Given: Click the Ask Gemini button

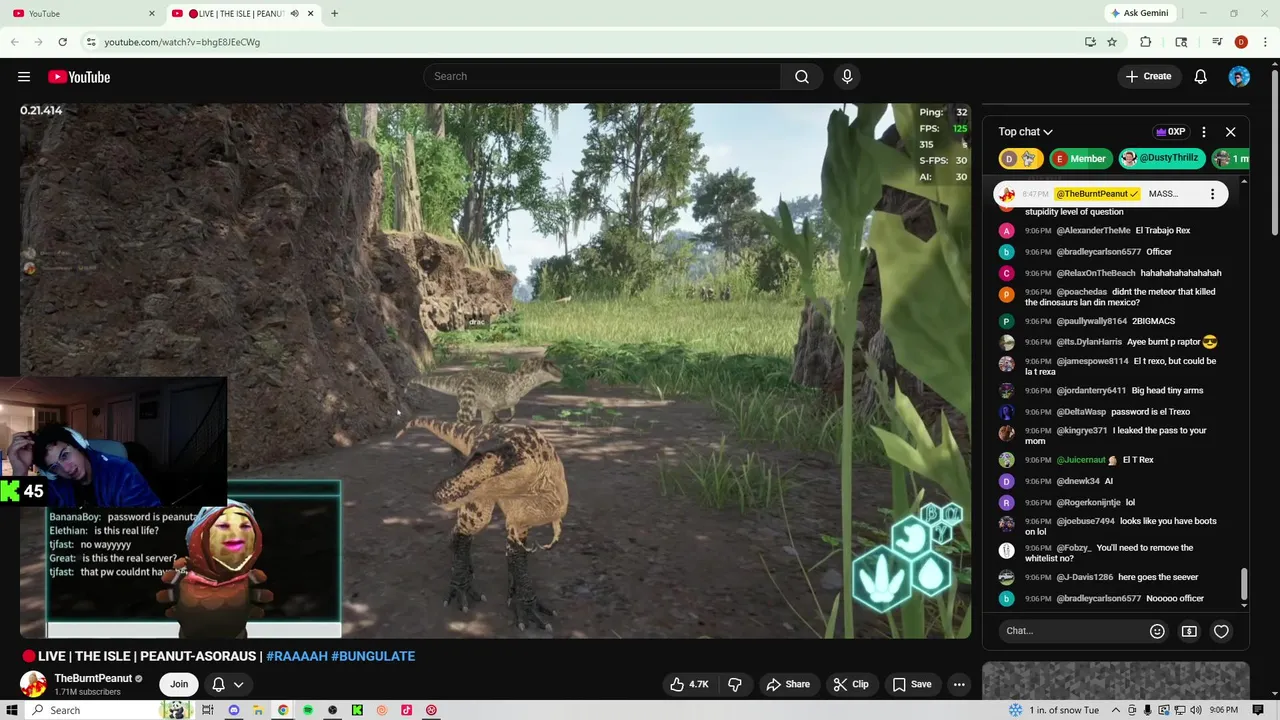Looking at the screenshot, I should coord(1139,13).
